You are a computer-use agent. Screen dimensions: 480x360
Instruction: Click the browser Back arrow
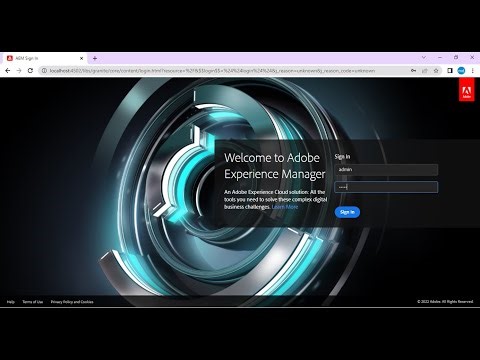[x=8, y=71]
